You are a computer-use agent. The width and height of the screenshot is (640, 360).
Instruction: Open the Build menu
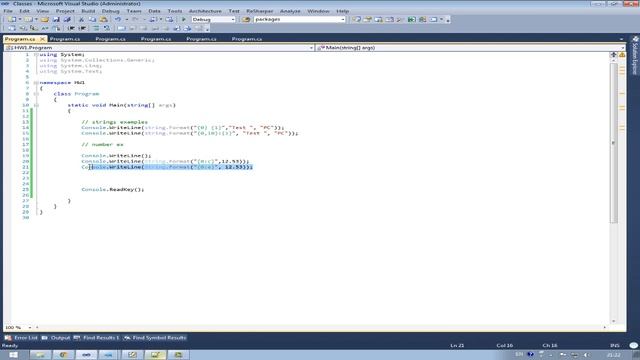coord(88,11)
